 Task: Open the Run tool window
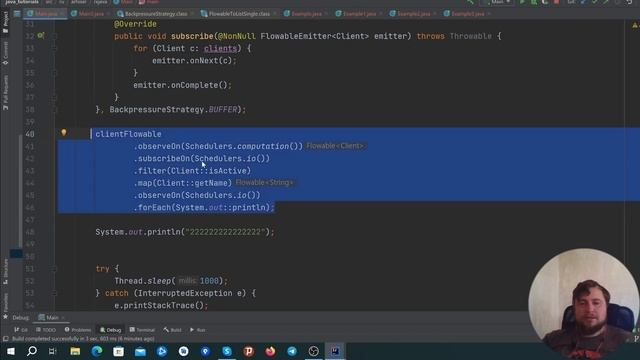click(198, 330)
